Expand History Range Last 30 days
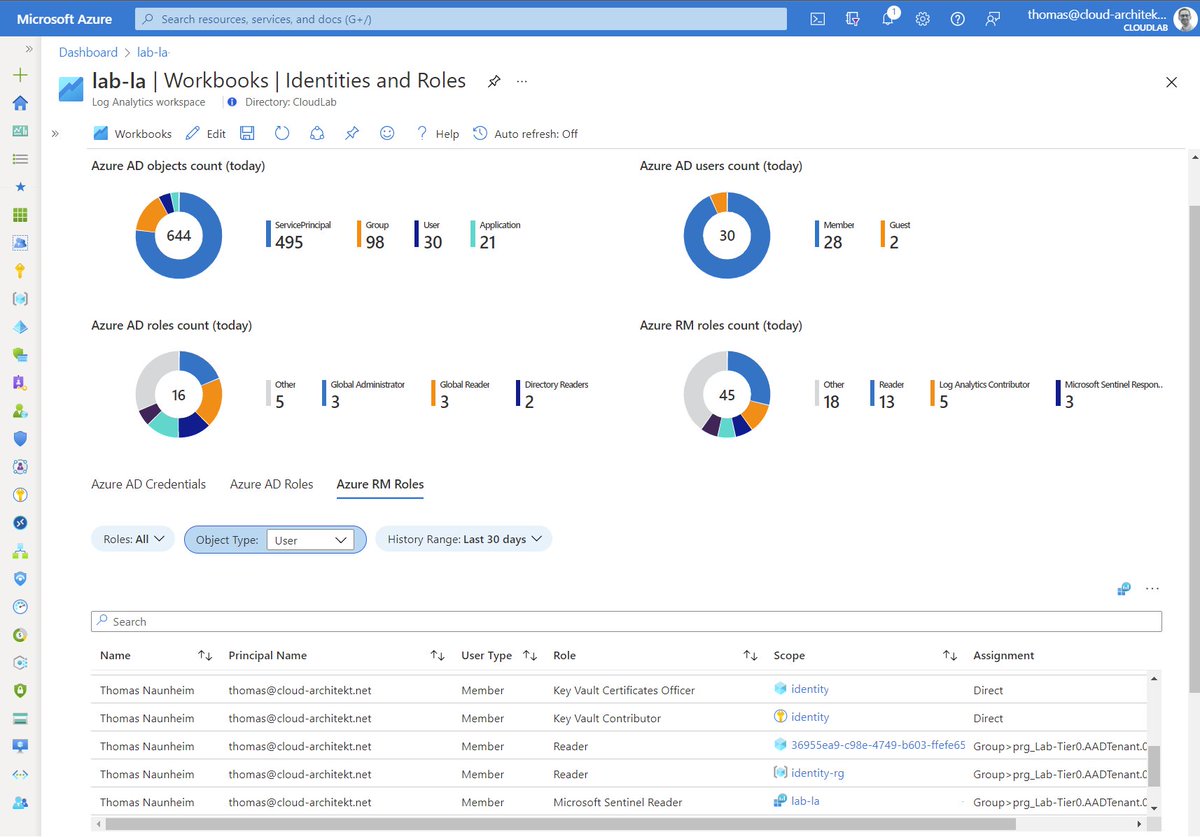1200x837 pixels. coord(464,539)
